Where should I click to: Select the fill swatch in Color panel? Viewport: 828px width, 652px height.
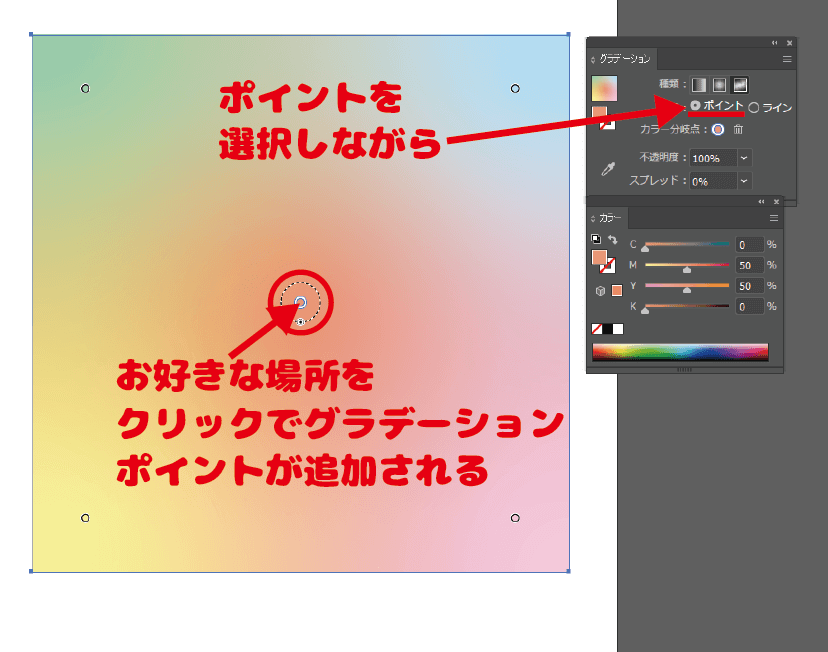[x=599, y=257]
